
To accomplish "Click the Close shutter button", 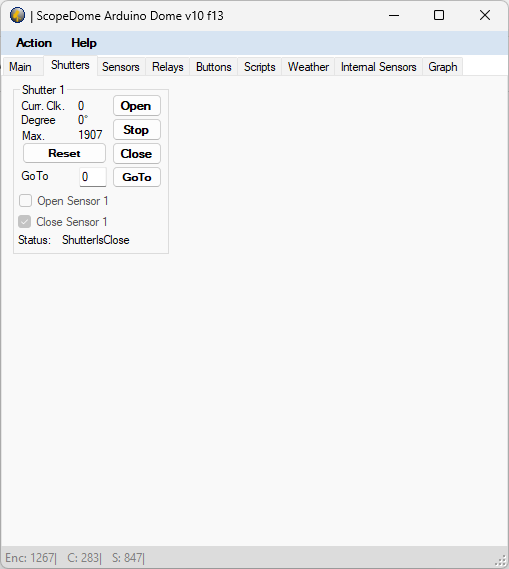I will (x=137, y=153).
